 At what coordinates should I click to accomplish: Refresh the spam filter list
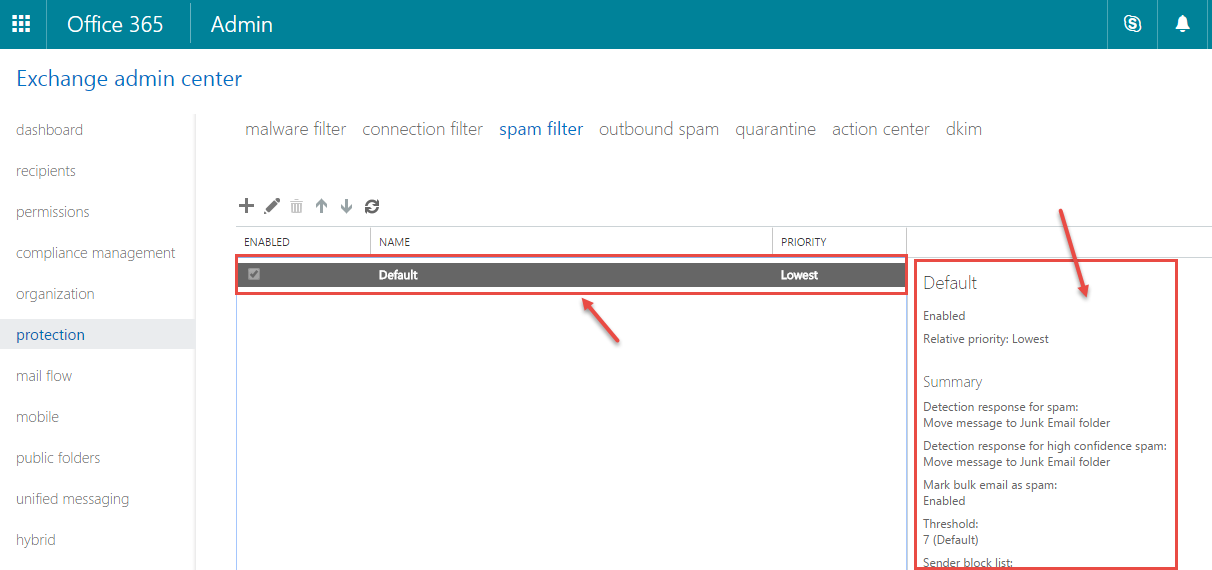(372, 206)
